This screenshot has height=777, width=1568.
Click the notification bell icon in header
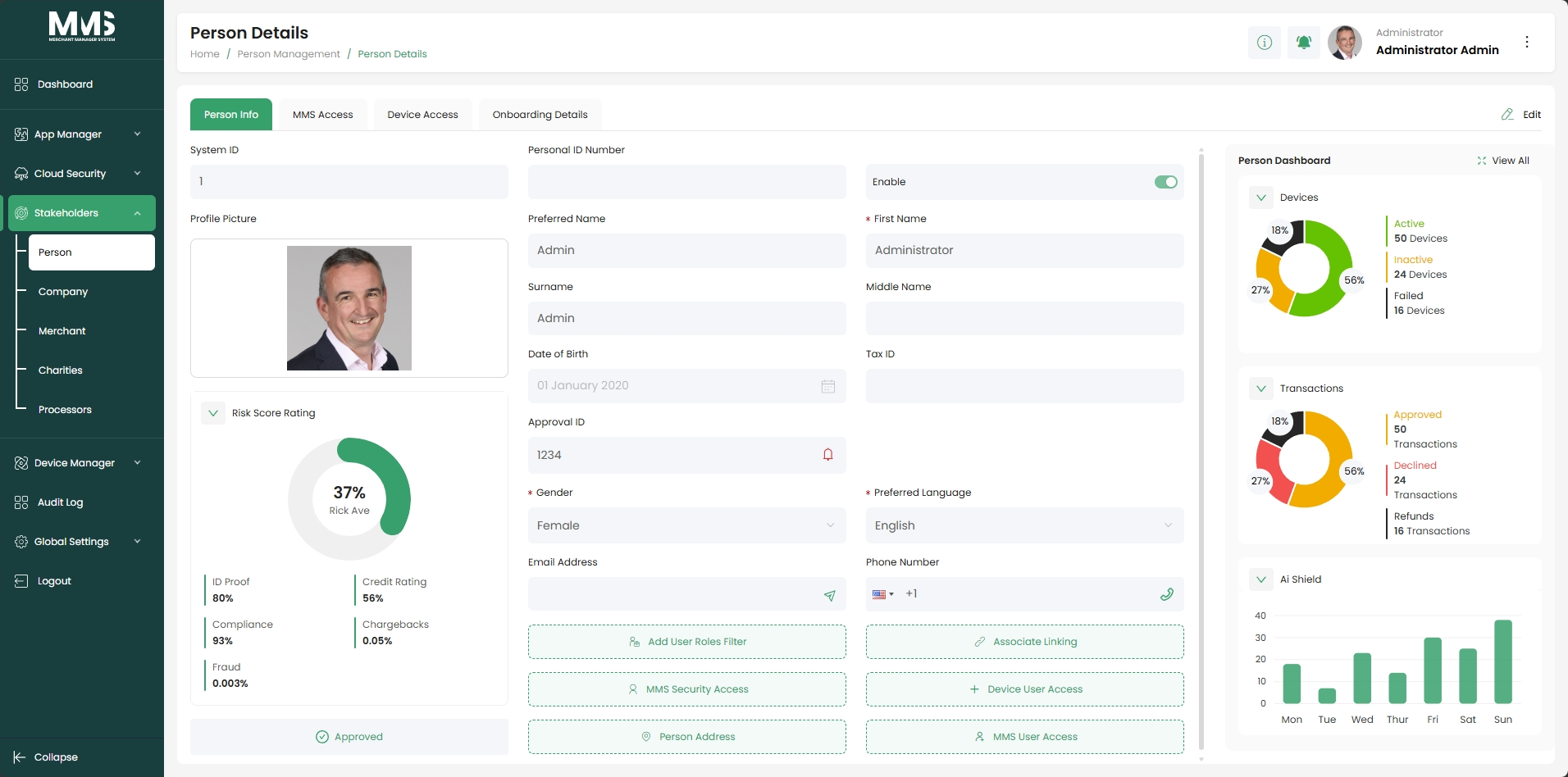[x=1303, y=42]
